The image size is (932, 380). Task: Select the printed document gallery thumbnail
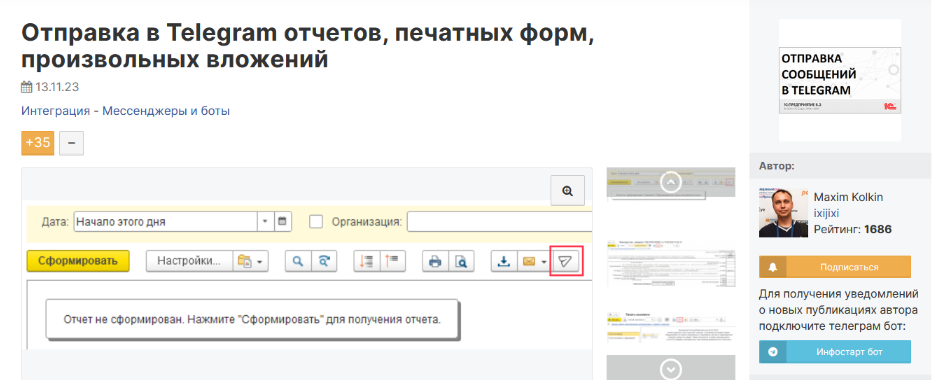pyautogui.click(x=670, y=264)
